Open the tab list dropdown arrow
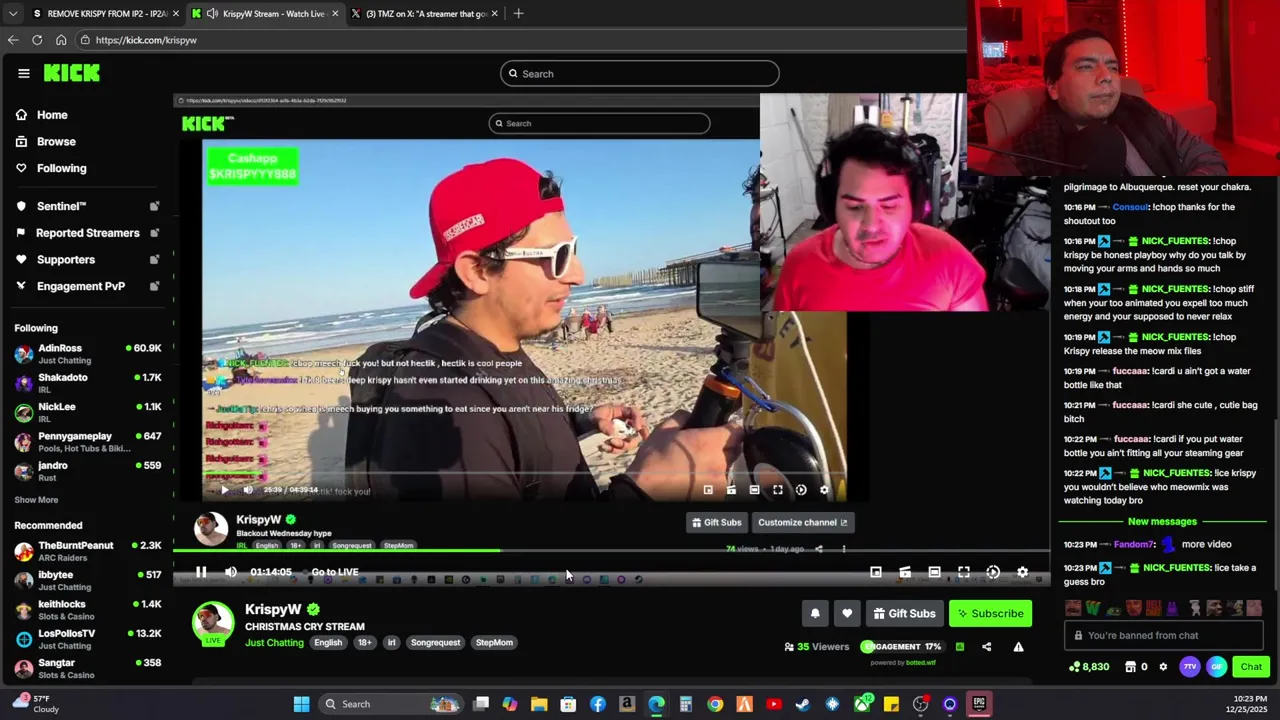 12,14
